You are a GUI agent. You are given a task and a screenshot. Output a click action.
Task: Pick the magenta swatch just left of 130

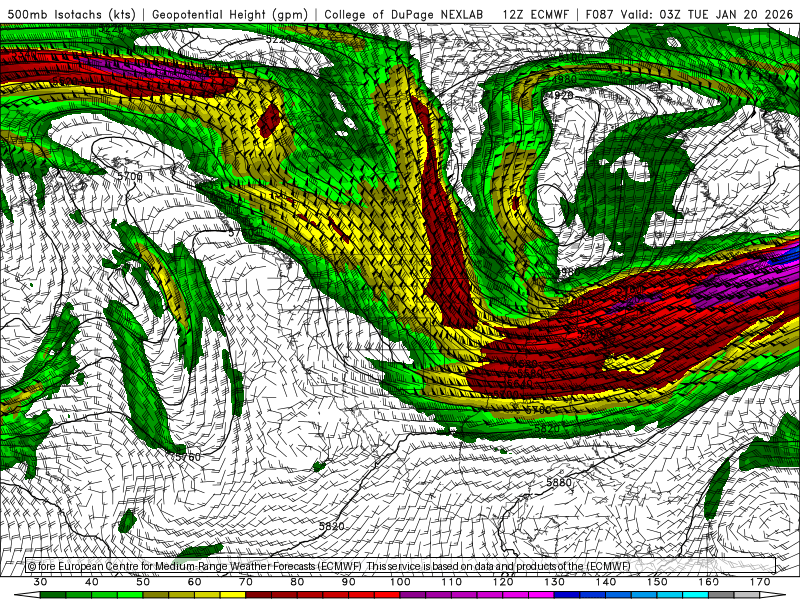point(541,595)
